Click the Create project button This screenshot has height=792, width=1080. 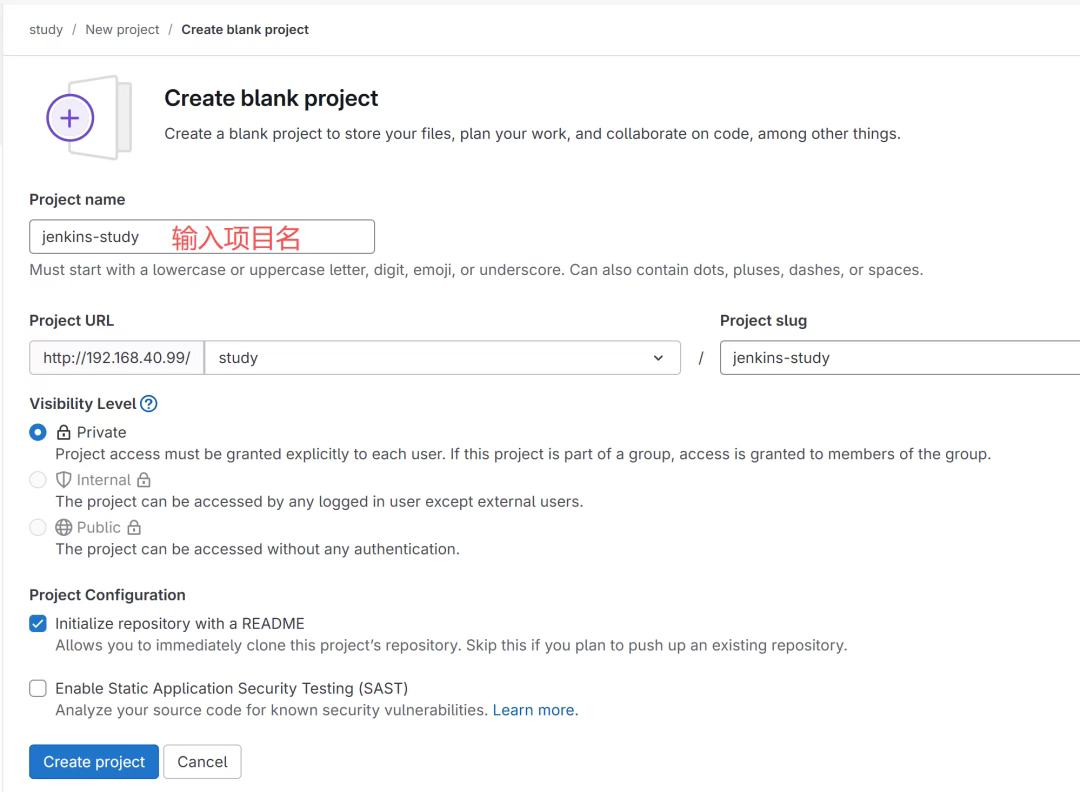[x=94, y=762]
